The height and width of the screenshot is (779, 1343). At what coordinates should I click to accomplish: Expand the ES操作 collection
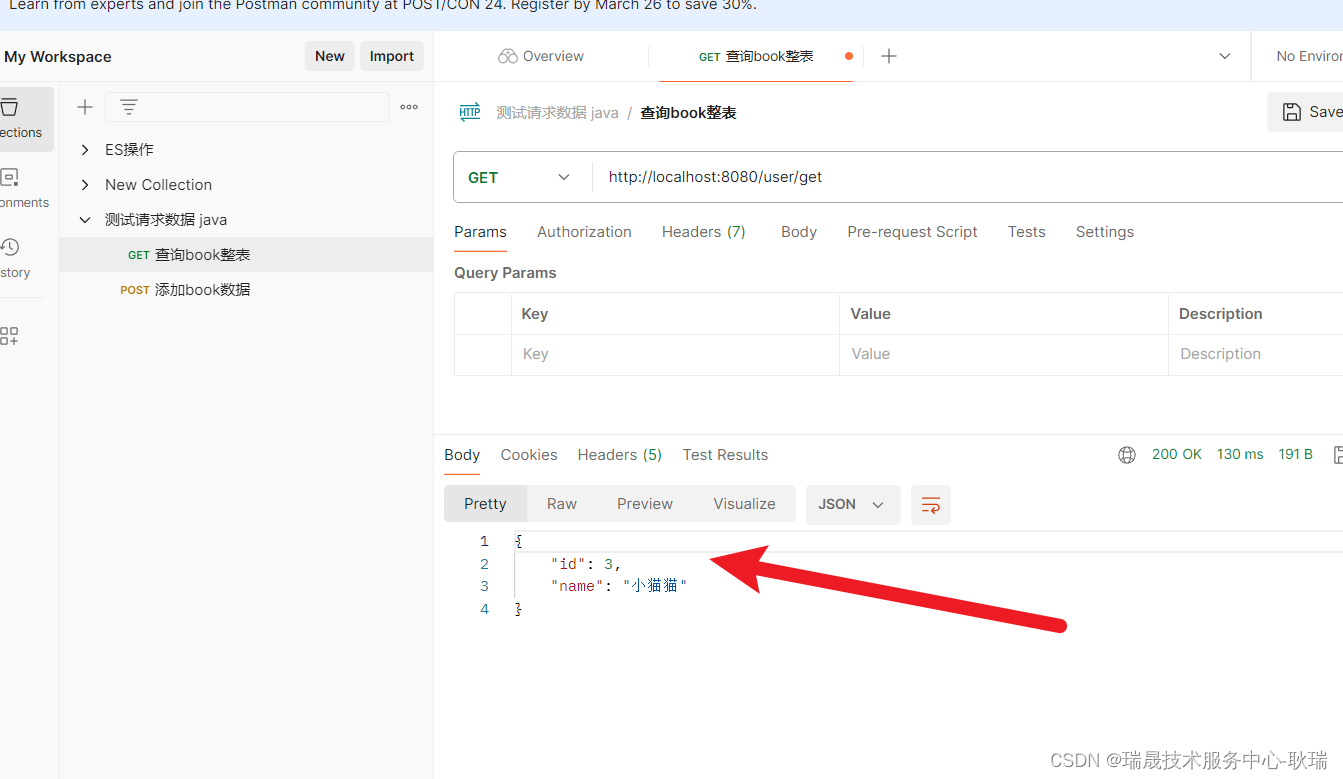[x=84, y=149]
